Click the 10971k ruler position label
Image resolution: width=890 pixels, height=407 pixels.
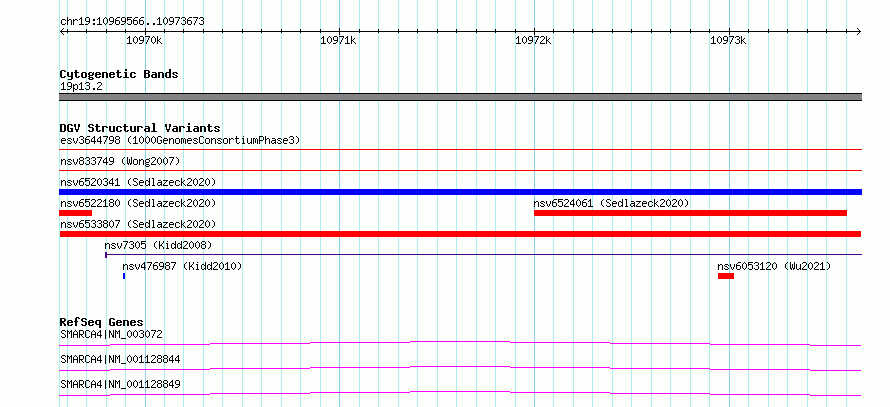tap(338, 40)
